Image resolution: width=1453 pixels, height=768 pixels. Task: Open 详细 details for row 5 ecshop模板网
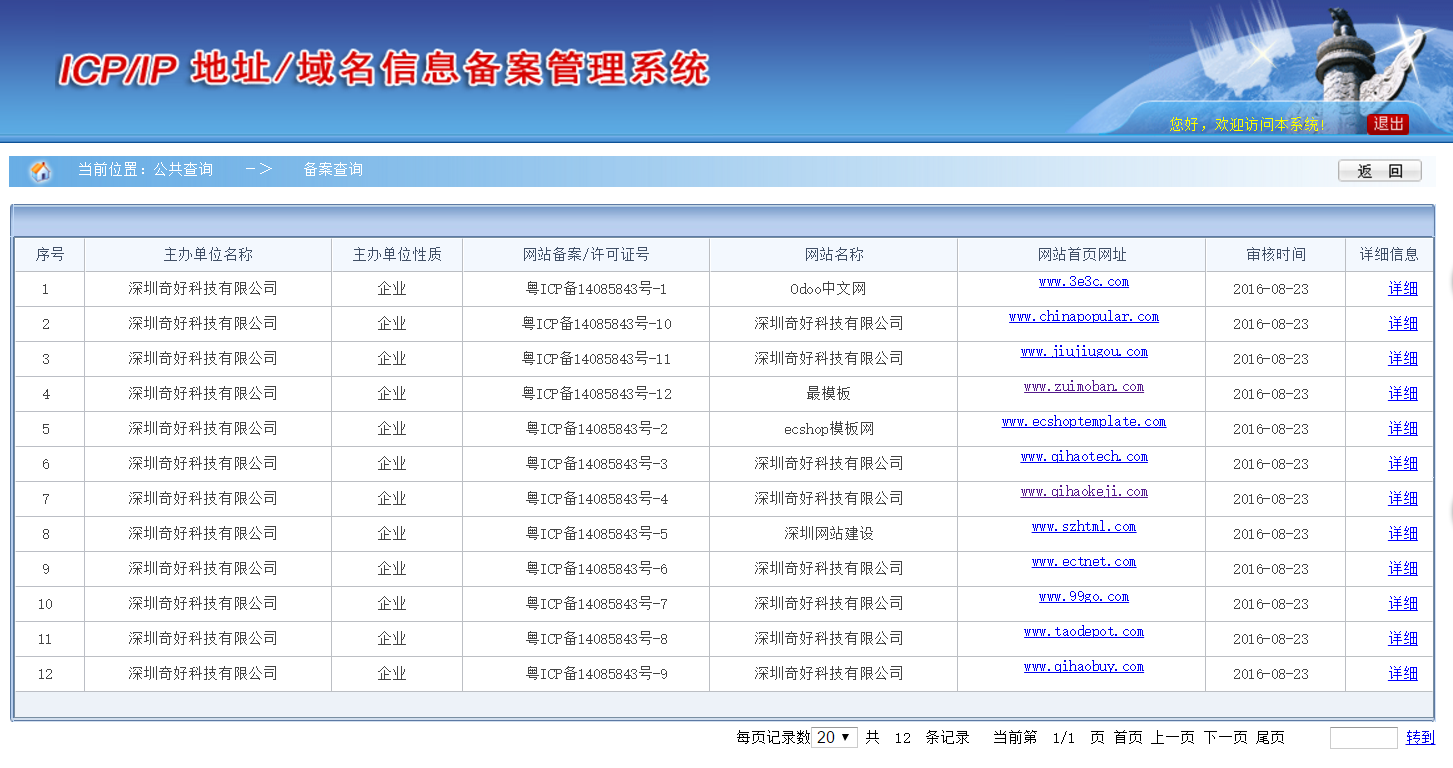point(1403,429)
